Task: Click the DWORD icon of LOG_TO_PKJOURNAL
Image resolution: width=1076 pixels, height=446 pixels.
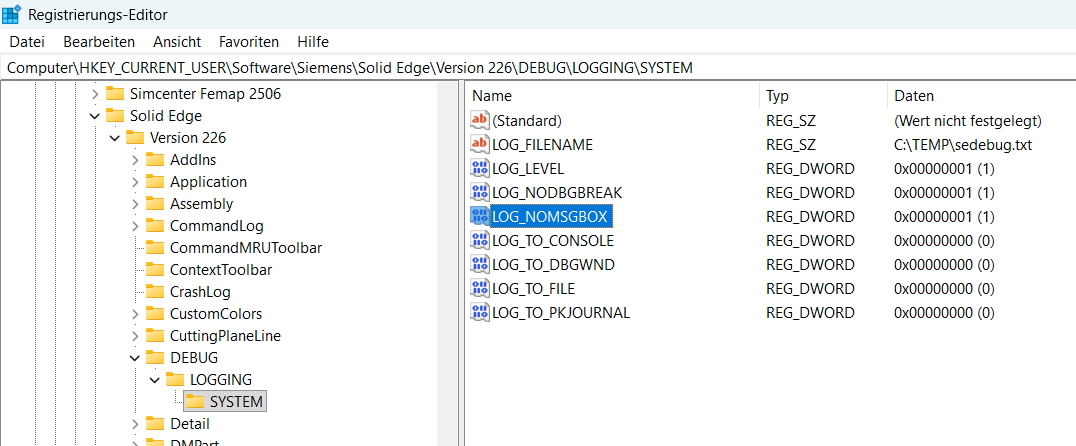Action: point(479,312)
